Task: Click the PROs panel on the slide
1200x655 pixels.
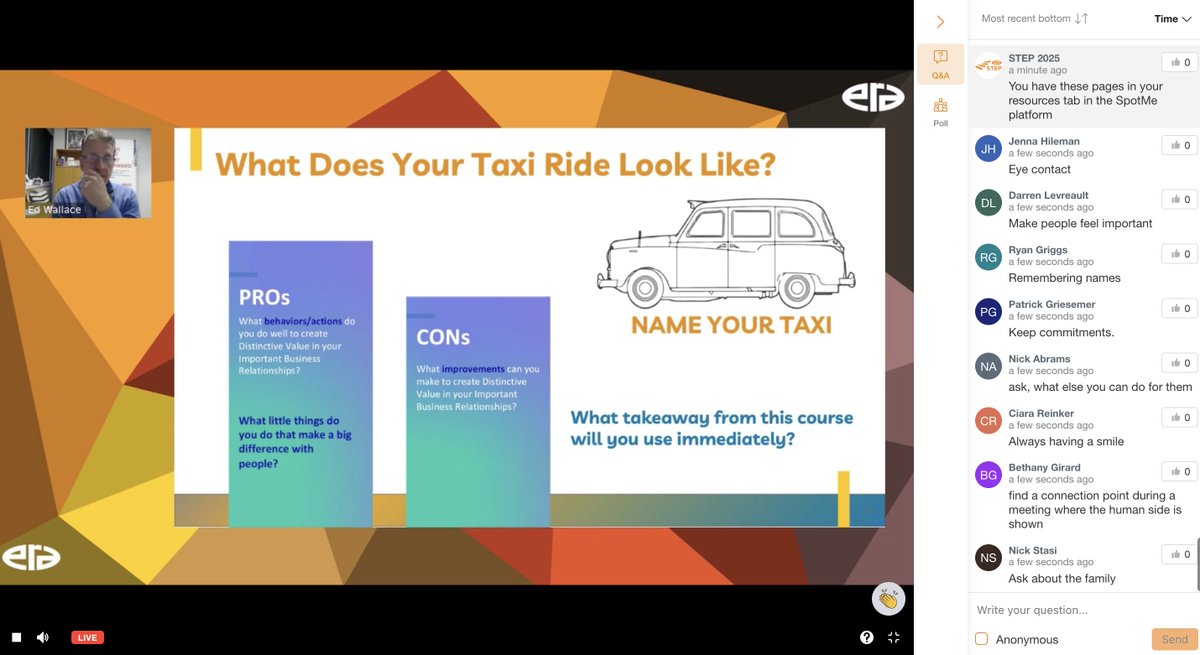Action: point(301,383)
